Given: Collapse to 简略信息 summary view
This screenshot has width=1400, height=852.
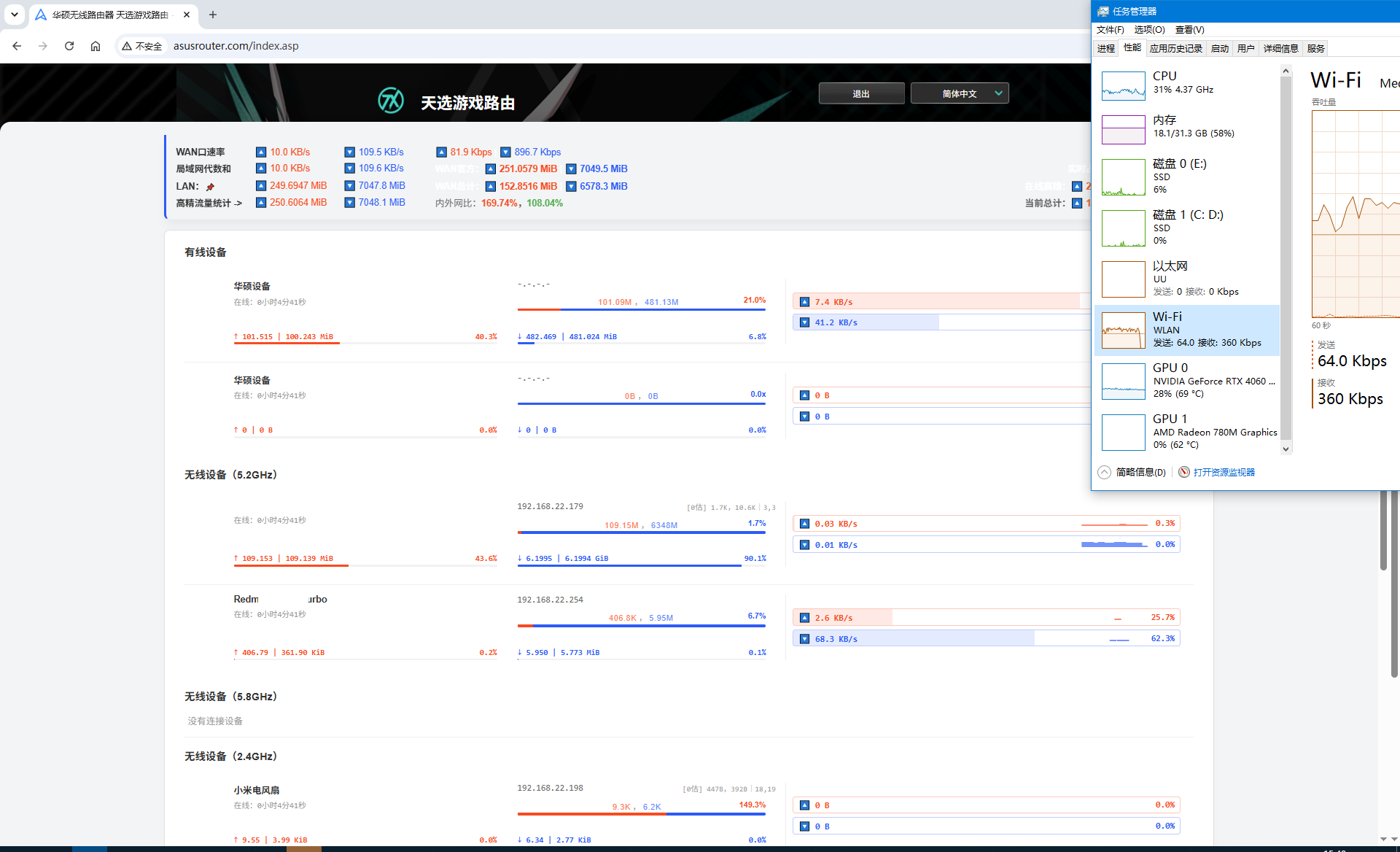Looking at the screenshot, I should [1132, 472].
